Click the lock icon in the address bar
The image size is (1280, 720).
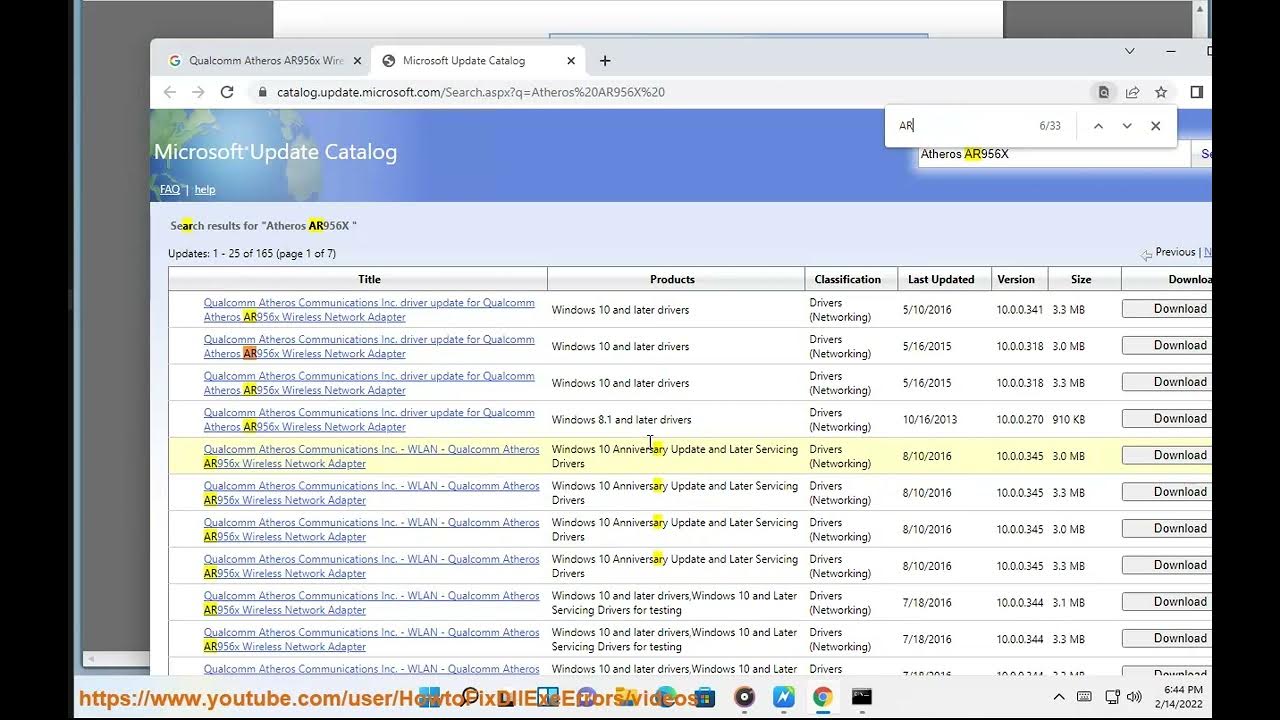262,92
